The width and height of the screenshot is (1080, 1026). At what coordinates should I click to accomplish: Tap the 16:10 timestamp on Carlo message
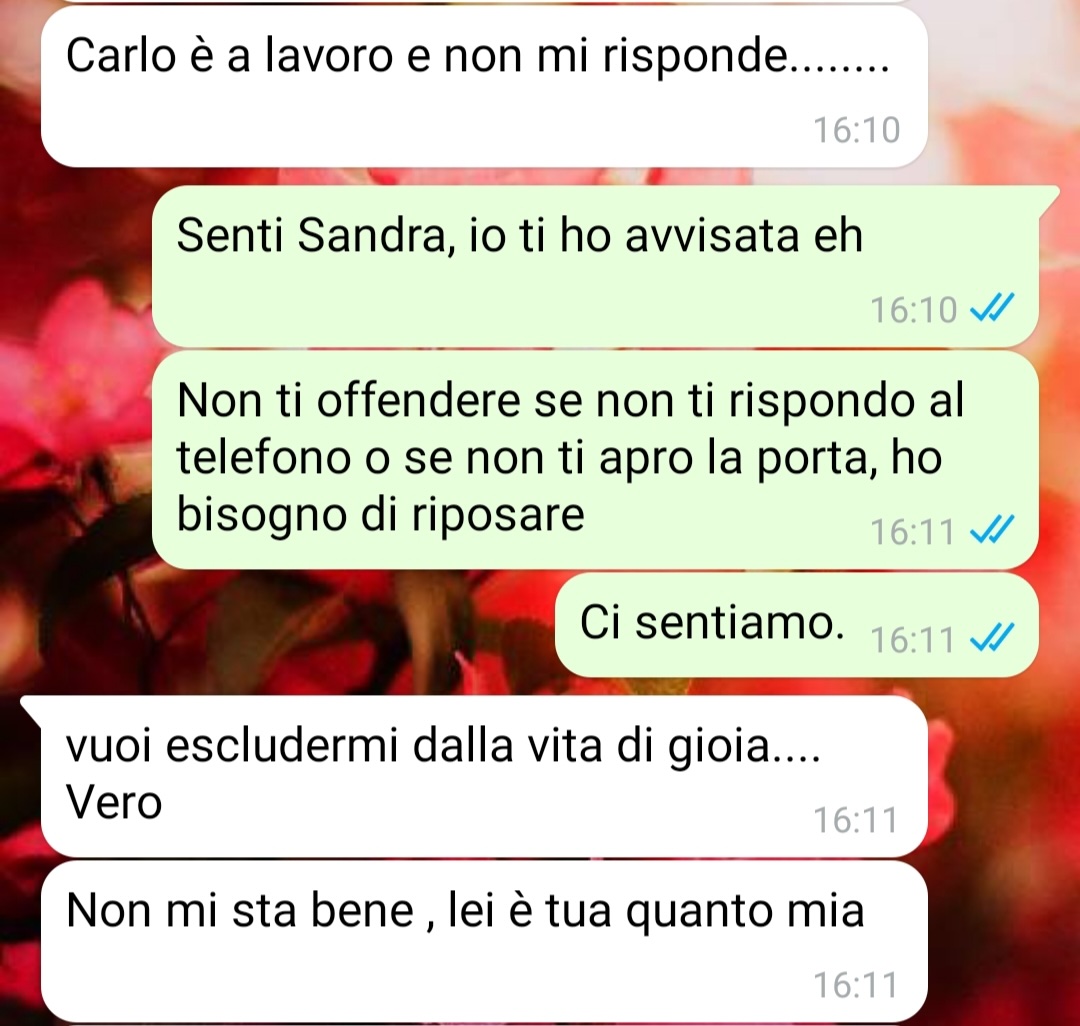click(856, 130)
